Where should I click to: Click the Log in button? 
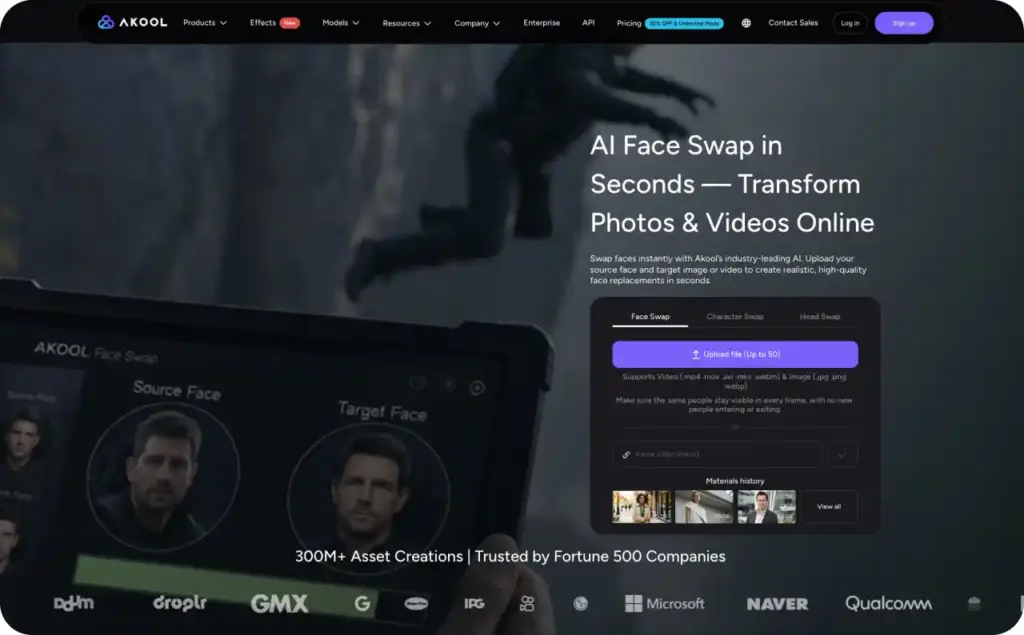(x=850, y=23)
